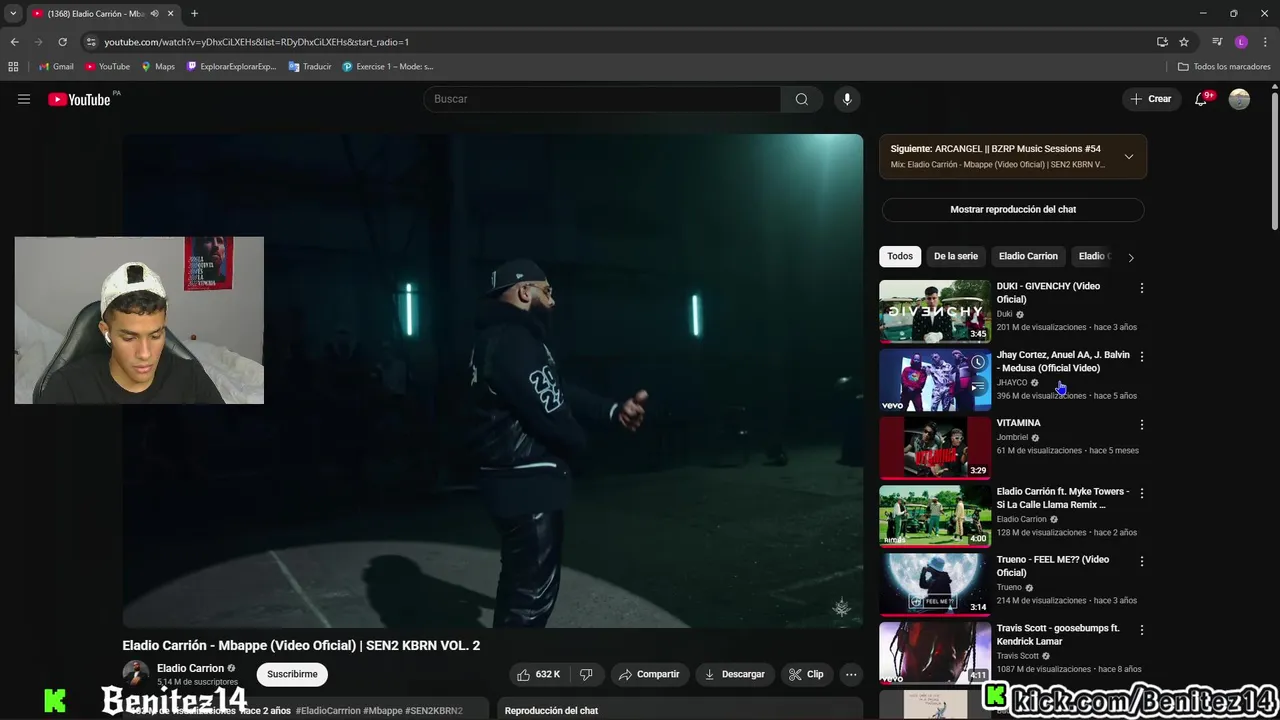
Task: Open tab search dropdown in Chrome
Action: pos(13,14)
